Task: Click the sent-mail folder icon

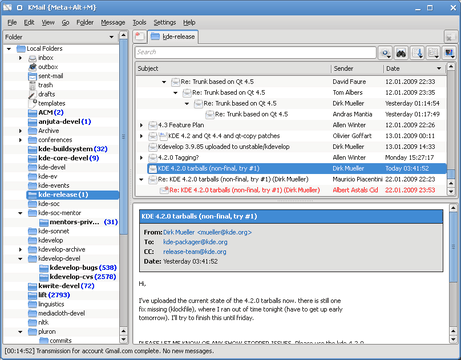Action: point(32,76)
